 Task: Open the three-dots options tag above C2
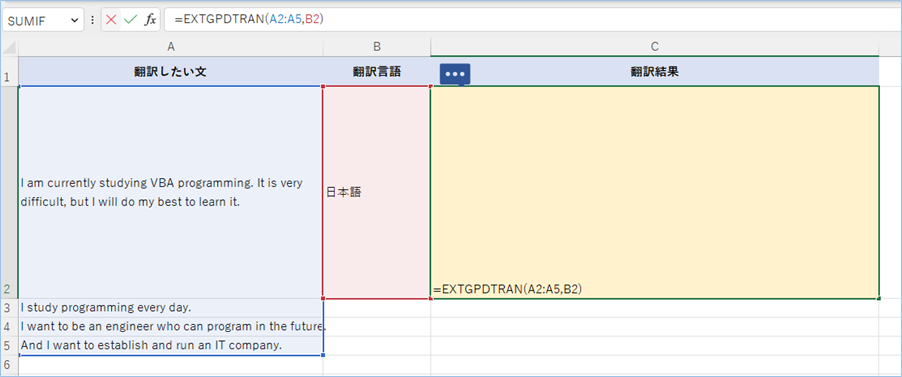[455, 74]
